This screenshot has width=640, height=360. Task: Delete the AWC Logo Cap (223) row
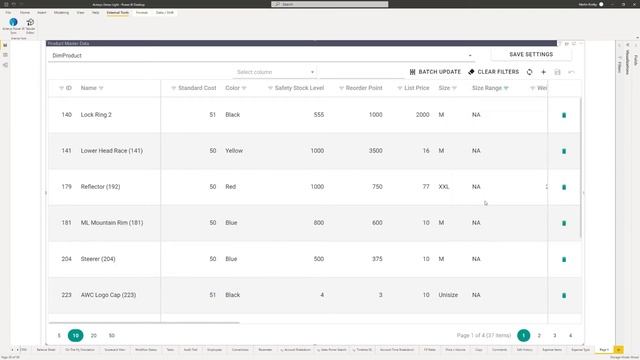point(564,295)
